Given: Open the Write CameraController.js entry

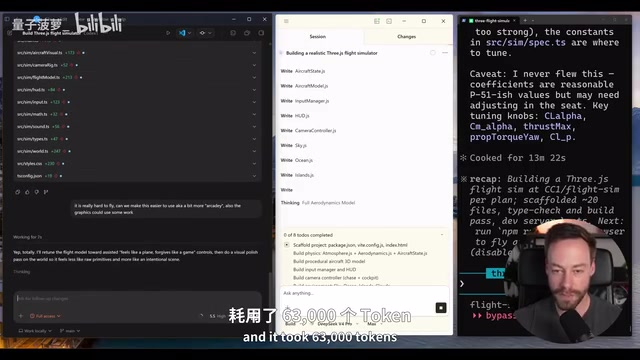Looking at the screenshot, I should tap(309, 131).
